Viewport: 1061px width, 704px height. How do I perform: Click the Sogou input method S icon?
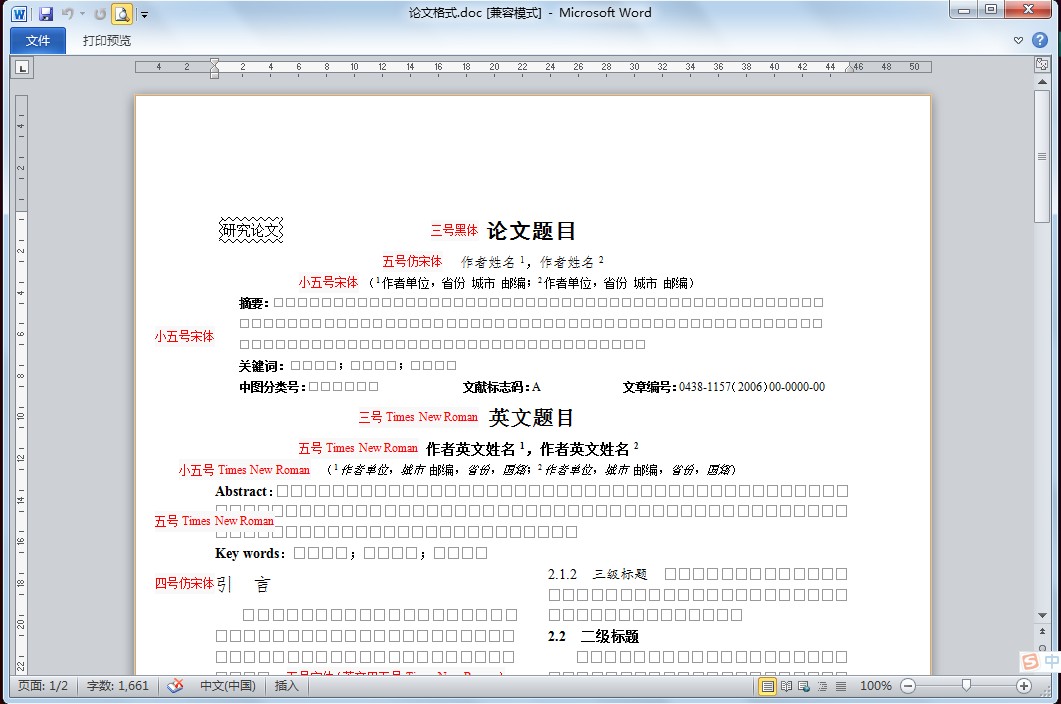1030,661
